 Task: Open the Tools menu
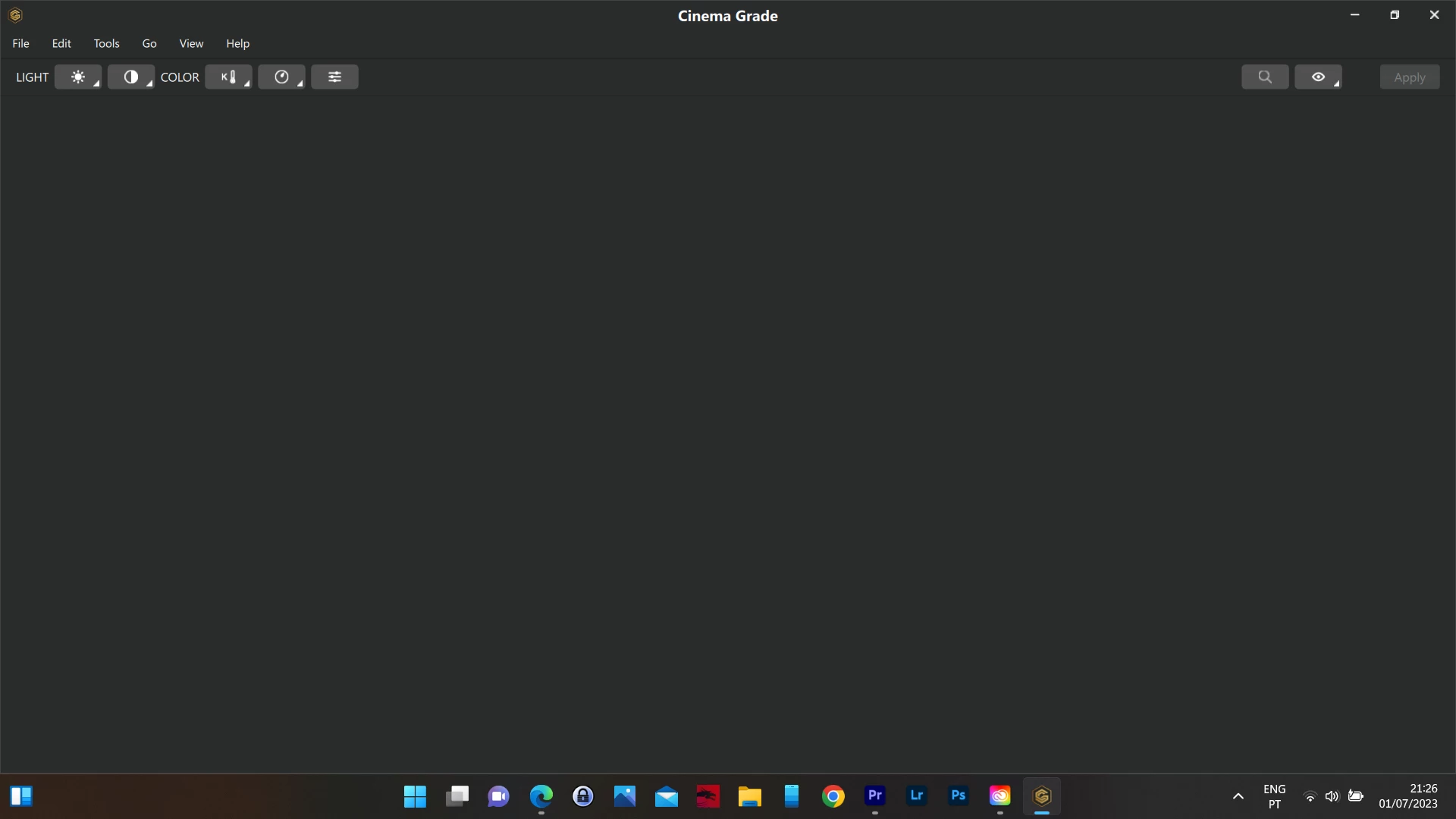[x=106, y=43]
